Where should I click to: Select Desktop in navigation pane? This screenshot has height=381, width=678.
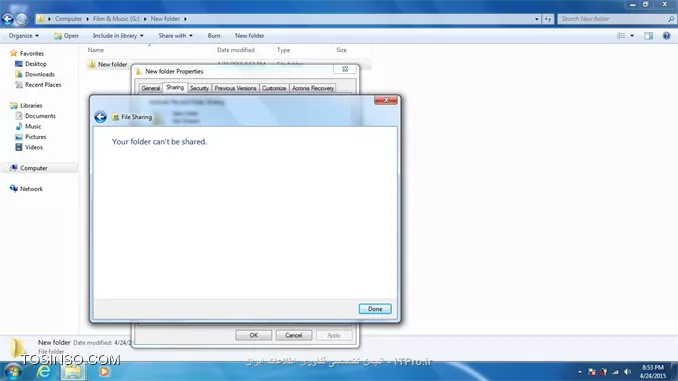point(35,64)
